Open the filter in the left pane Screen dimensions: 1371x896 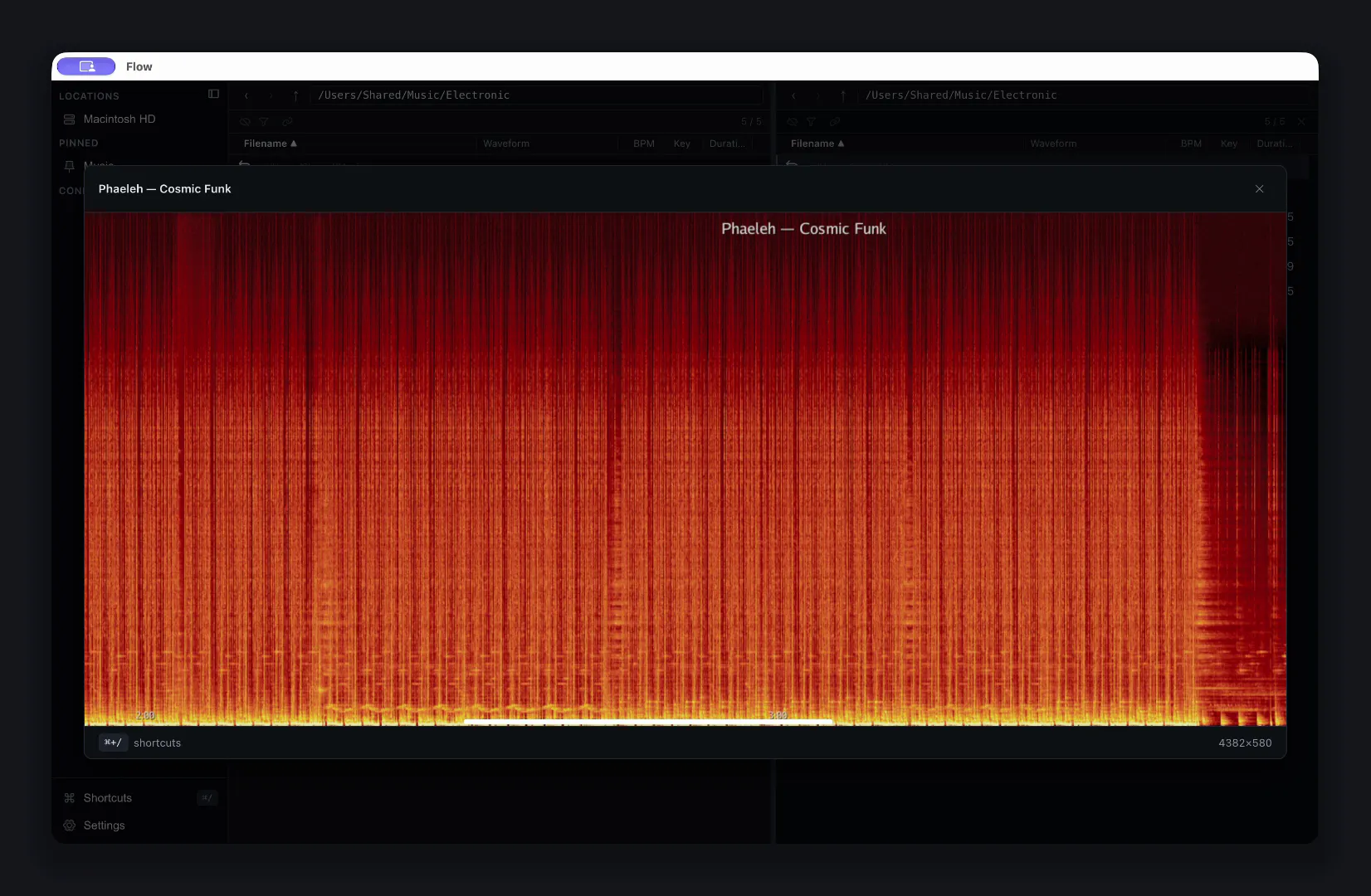(x=264, y=122)
